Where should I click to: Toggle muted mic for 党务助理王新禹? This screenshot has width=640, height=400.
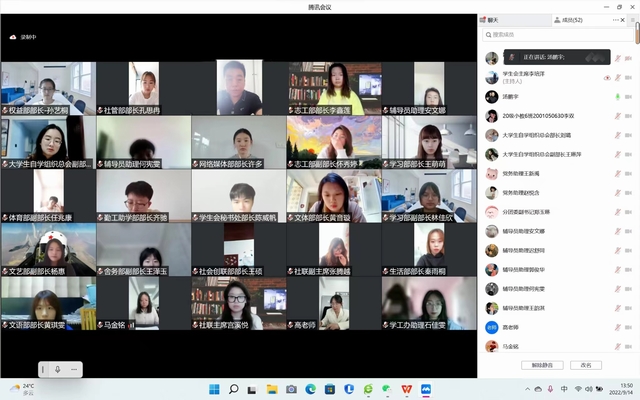tap(618, 174)
